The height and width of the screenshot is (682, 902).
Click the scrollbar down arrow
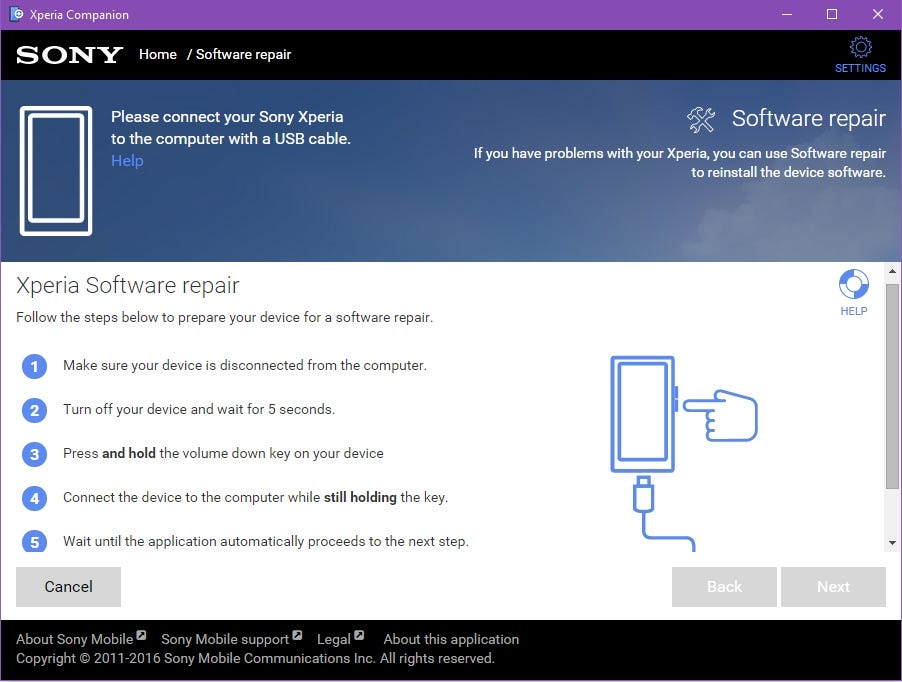point(892,543)
